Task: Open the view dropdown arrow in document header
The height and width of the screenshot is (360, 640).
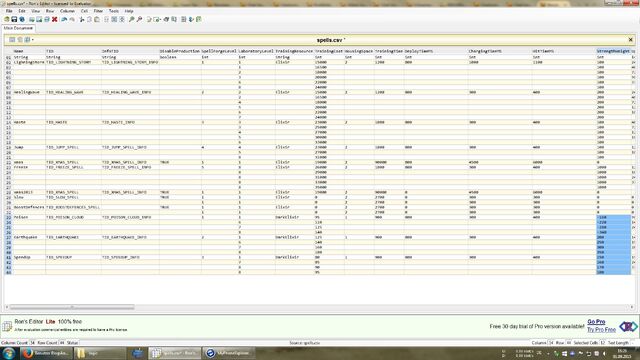Action: (33, 40)
